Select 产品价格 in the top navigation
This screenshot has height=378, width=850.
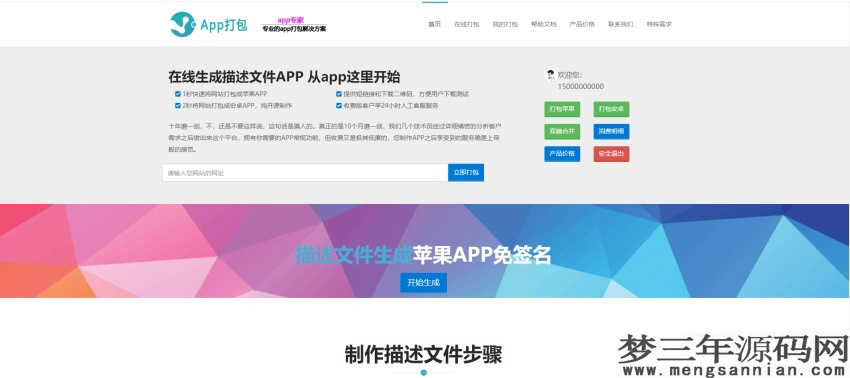[x=582, y=24]
